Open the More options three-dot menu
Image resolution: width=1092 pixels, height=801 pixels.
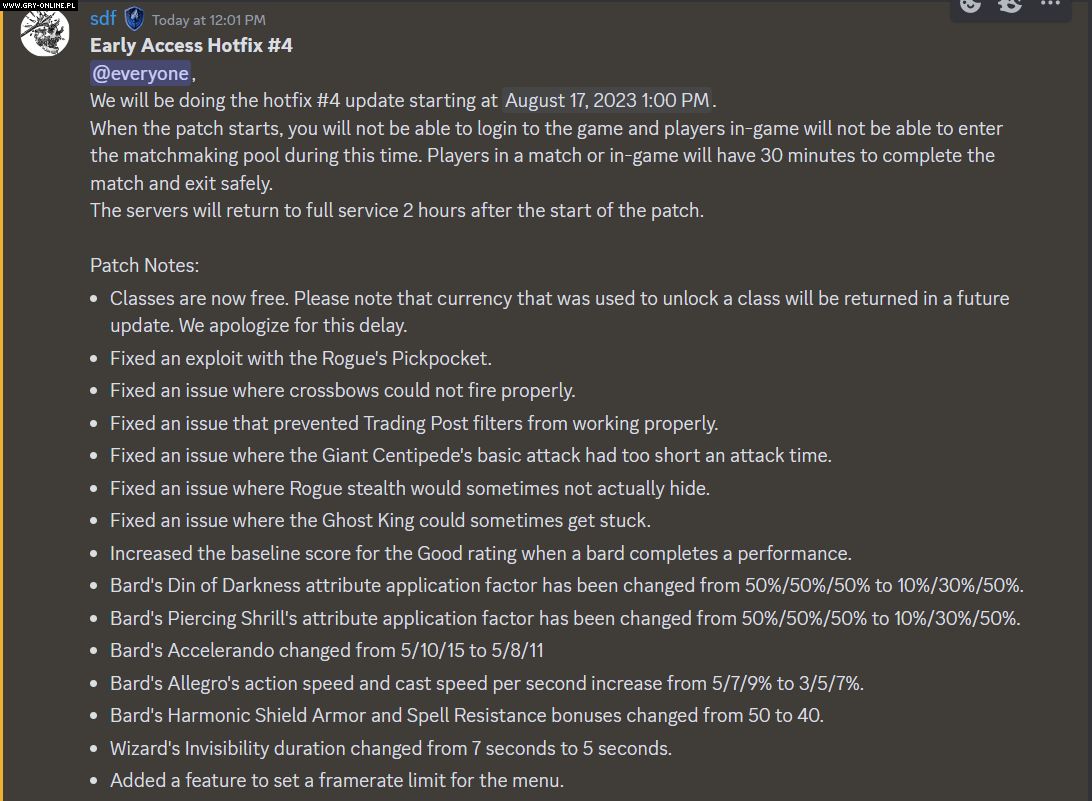click(1050, 5)
